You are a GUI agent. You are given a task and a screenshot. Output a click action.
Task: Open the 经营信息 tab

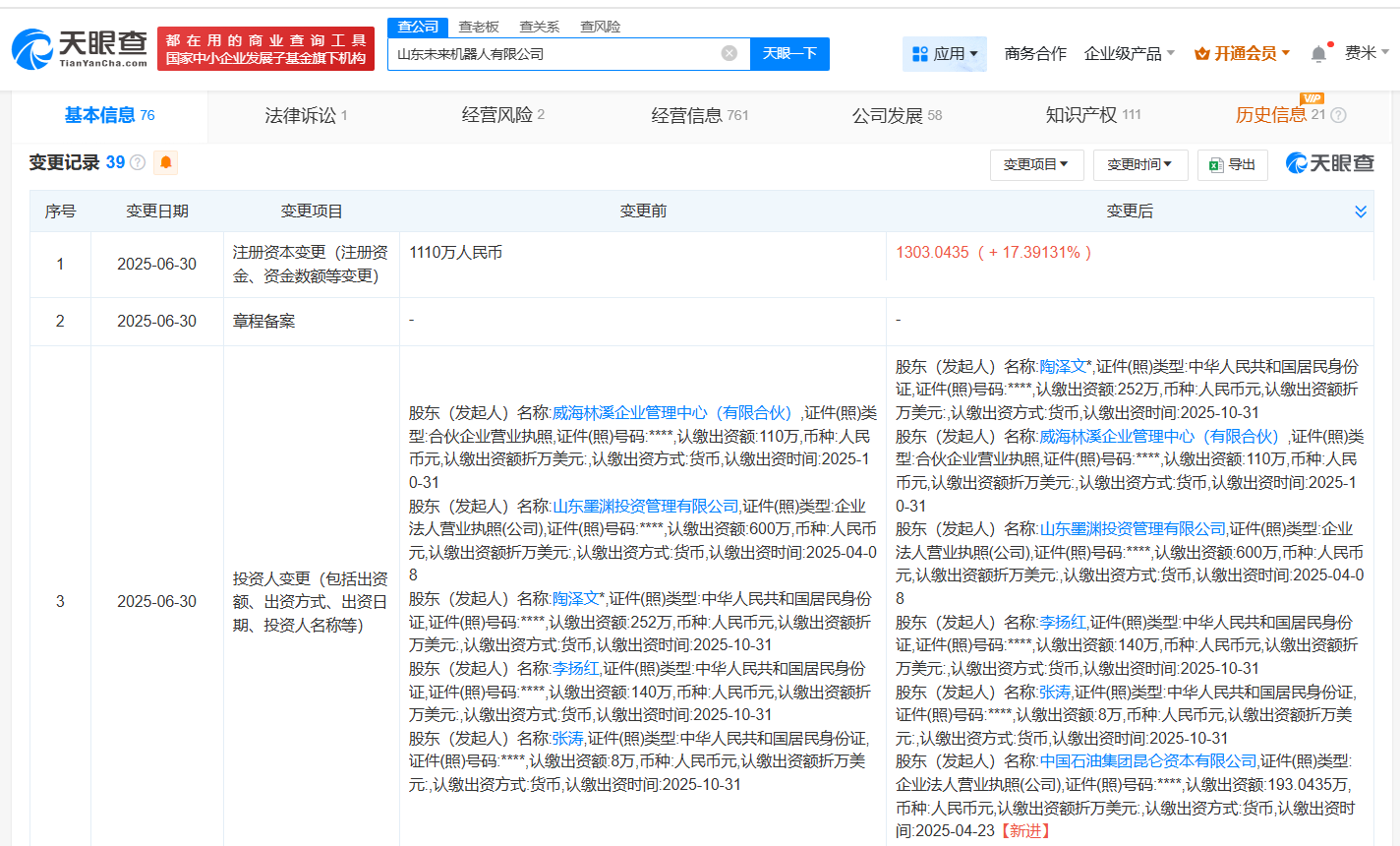[700, 115]
